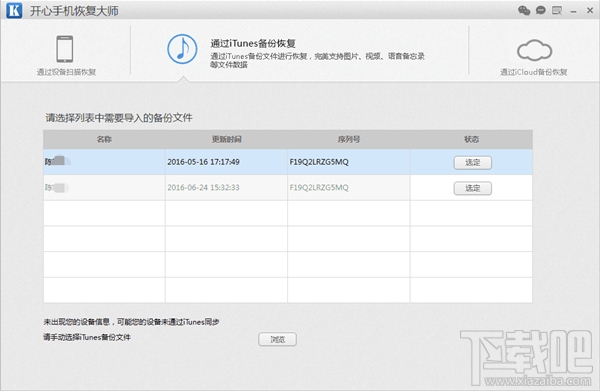Viewport: 600px width, 391px height.
Task: Close the recovery app window
Action: click(590, 11)
